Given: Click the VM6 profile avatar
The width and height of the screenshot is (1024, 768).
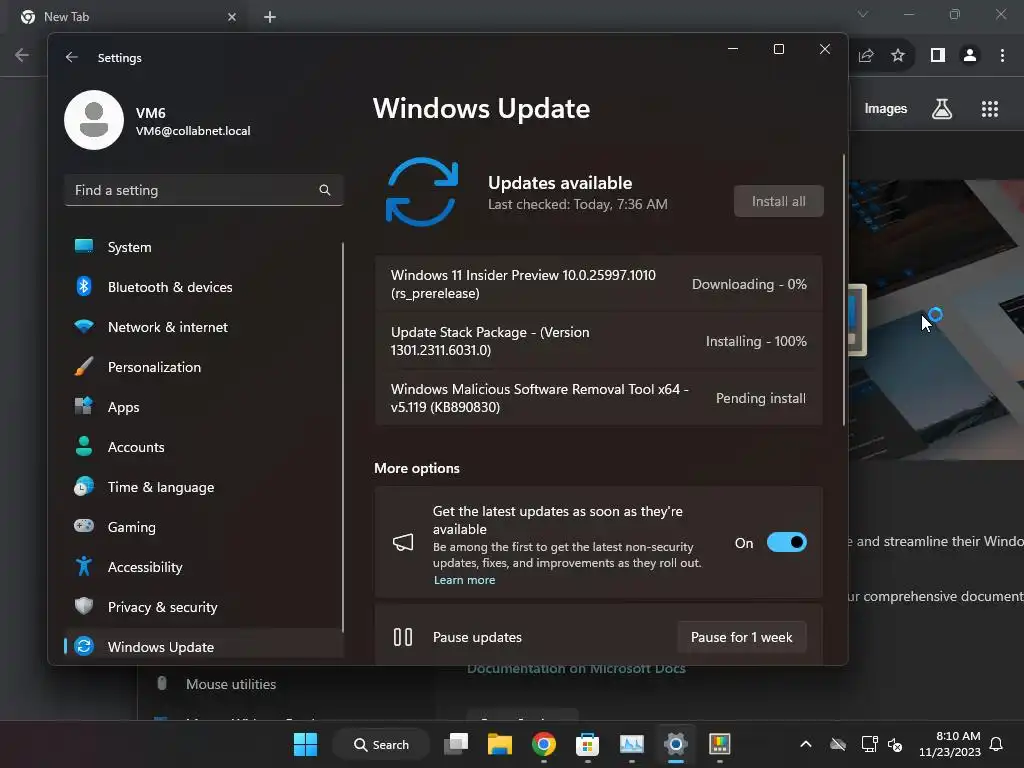Looking at the screenshot, I should coord(94,120).
